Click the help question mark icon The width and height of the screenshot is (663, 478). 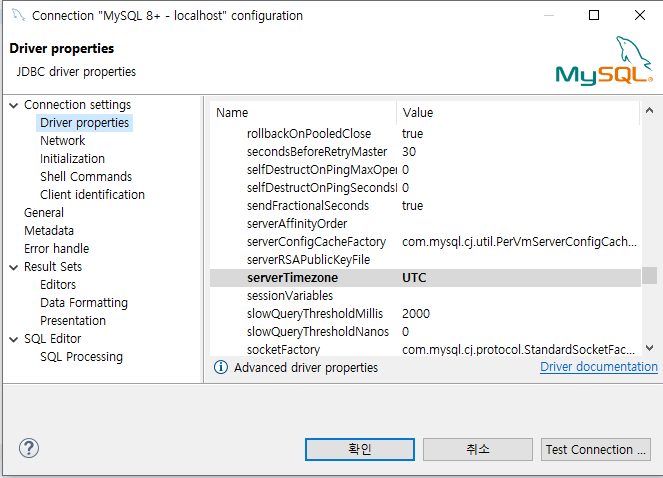point(29,448)
